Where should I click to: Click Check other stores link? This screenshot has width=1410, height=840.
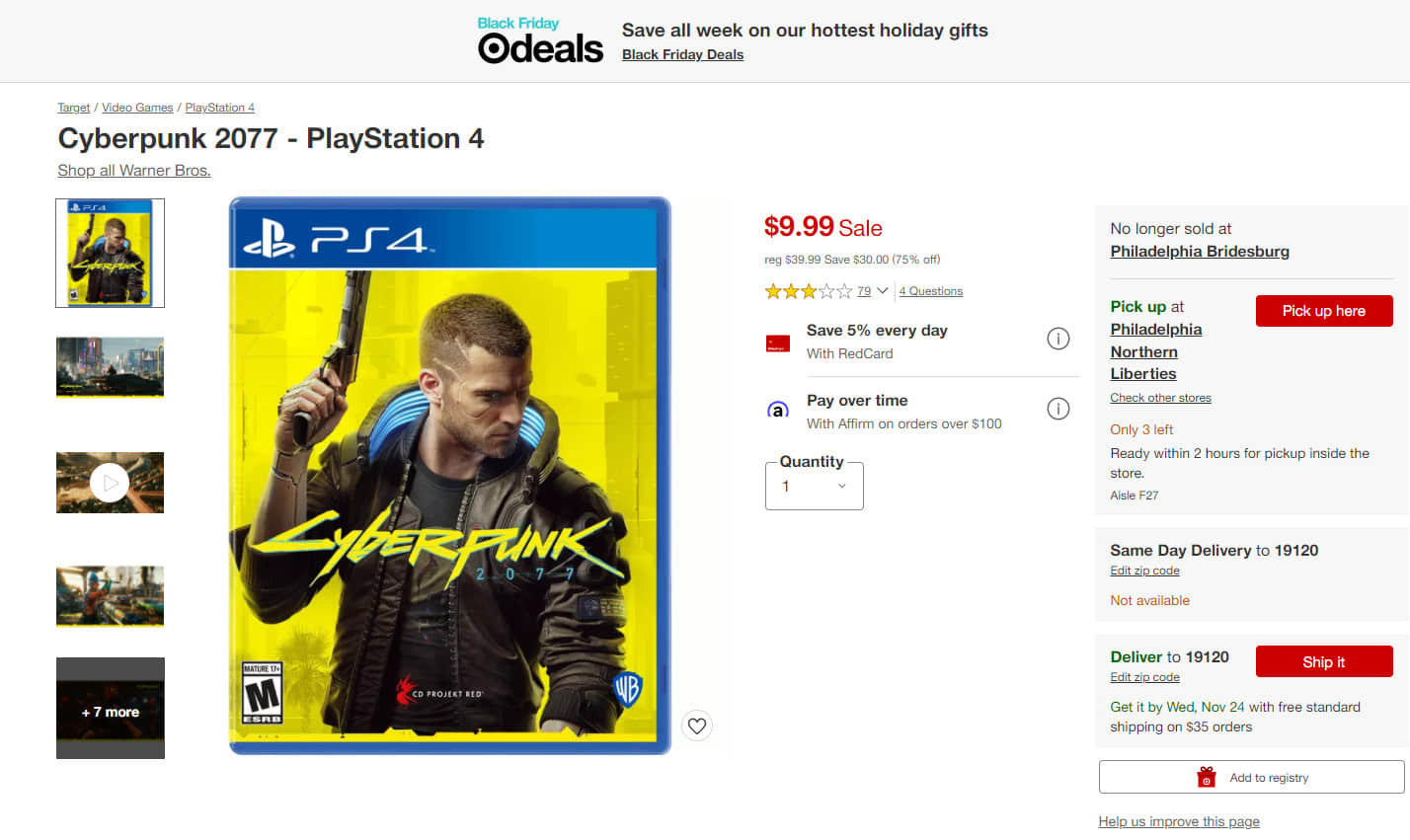[1160, 398]
